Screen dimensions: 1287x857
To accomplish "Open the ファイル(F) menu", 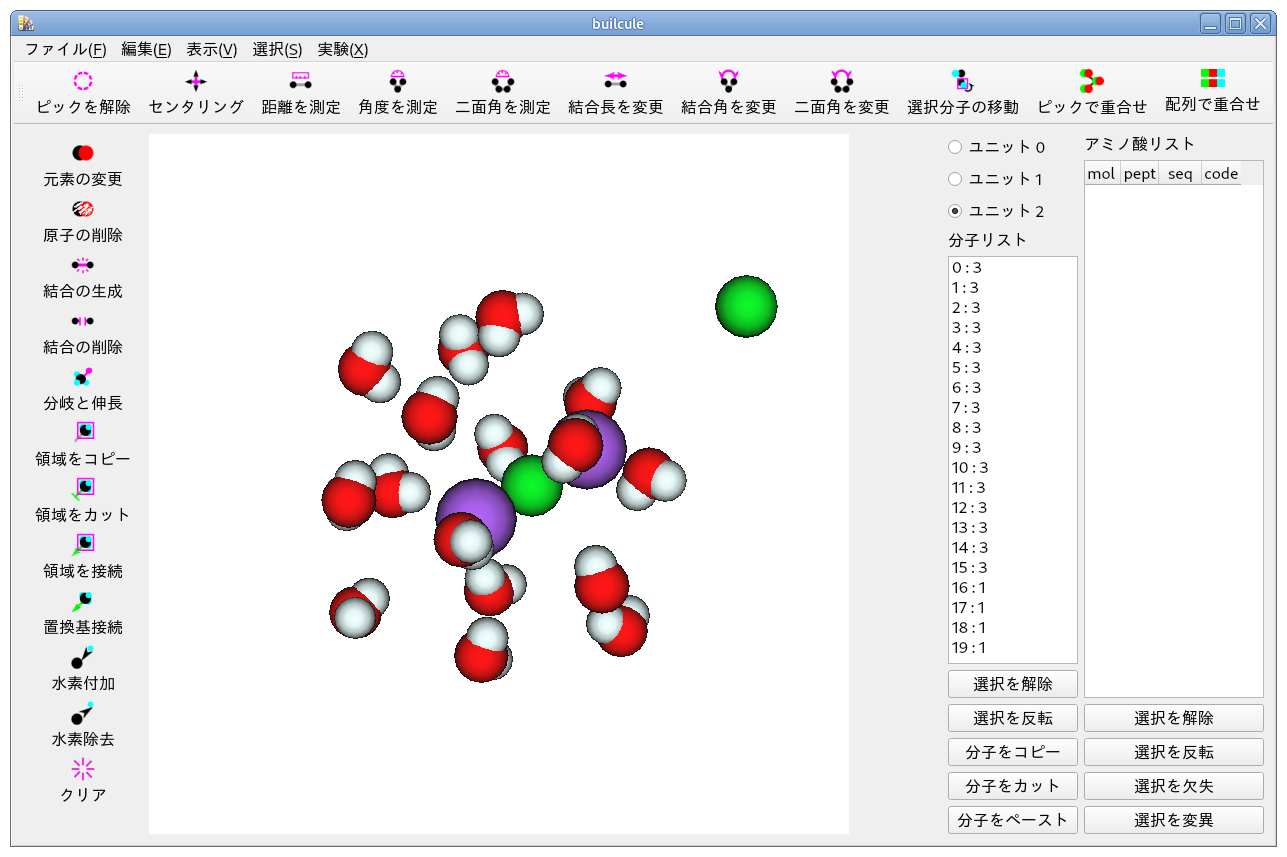I will pos(65,49).
